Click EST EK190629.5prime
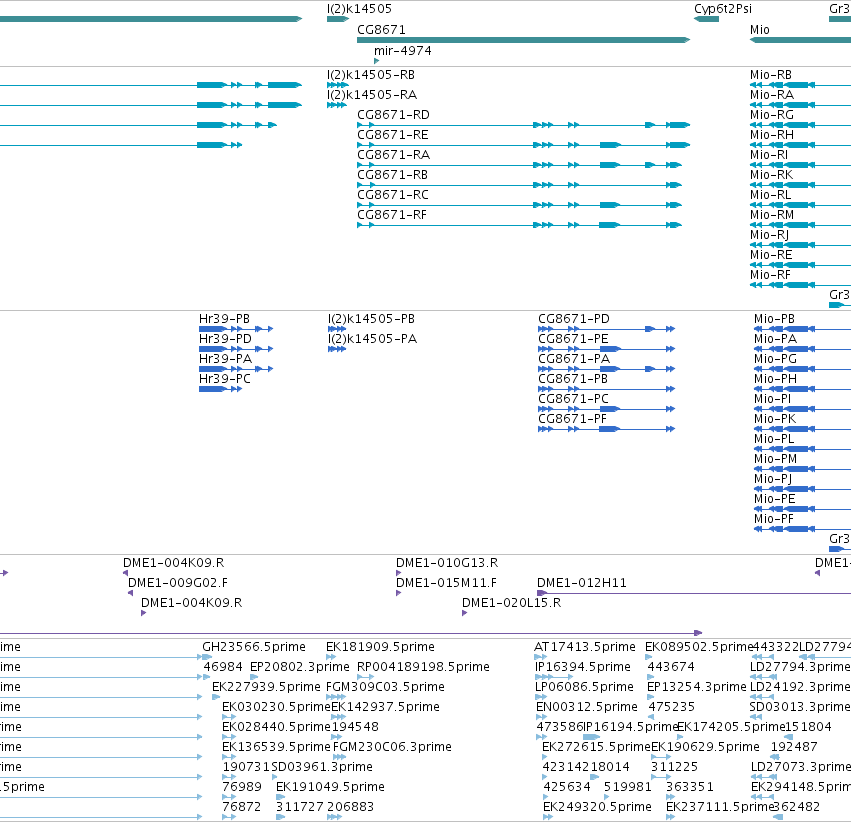This screenshot has height=822, width=851. [x=661, y=757]
